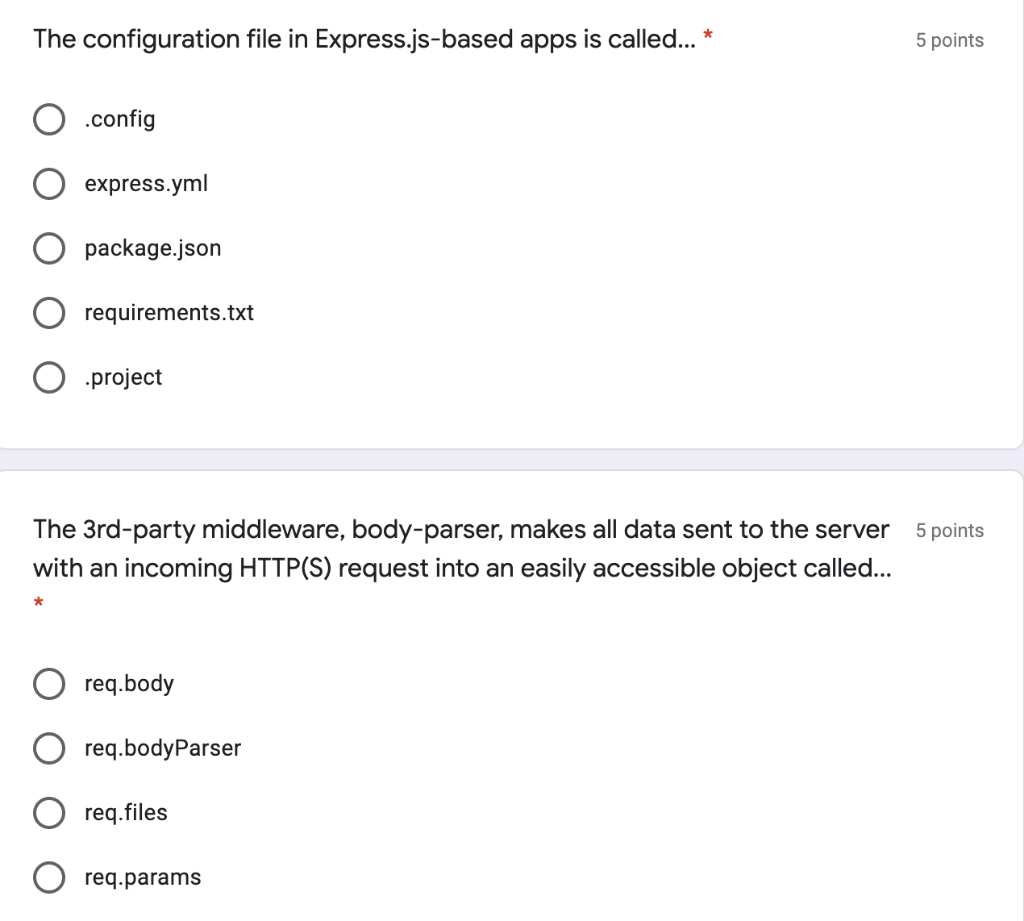Select the req.params answer option
The width and height of the screenshot is (1024, 921).
(x=49, y=877)
